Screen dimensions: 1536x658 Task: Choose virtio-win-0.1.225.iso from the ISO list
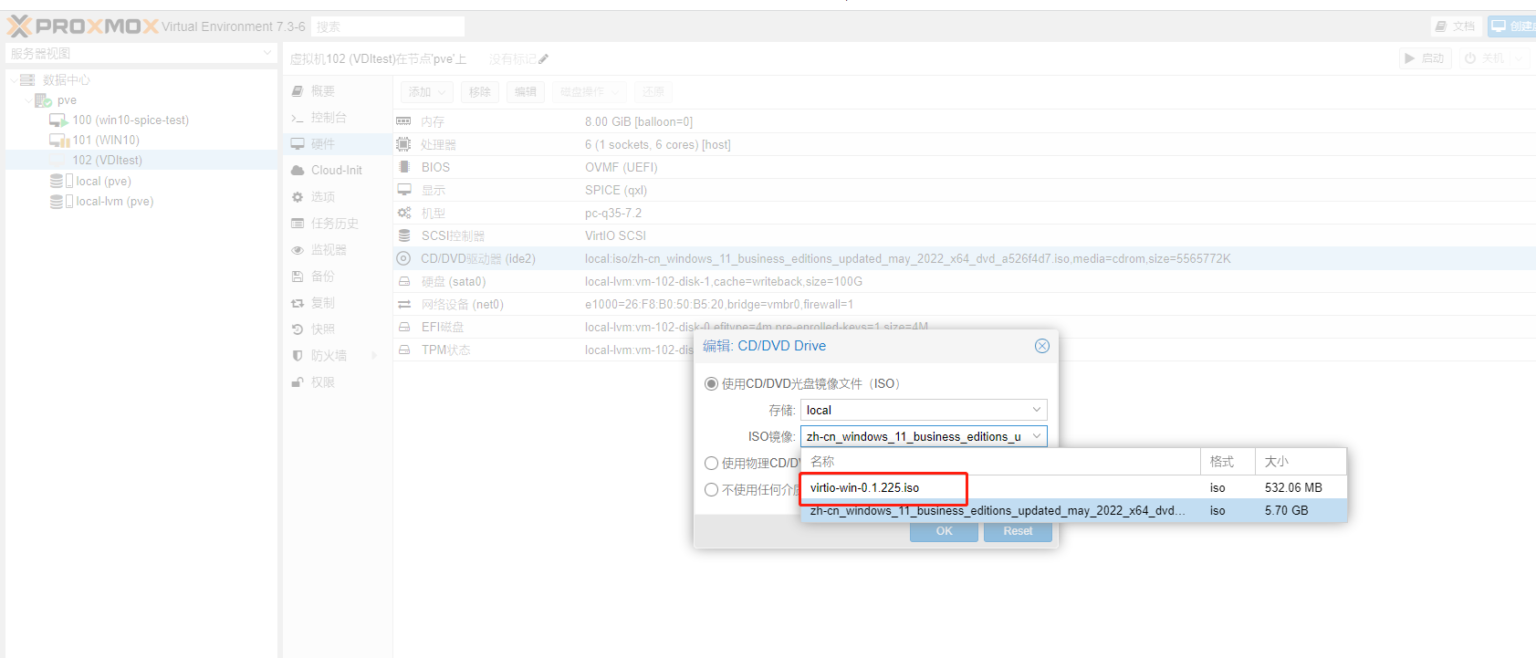pos(864,488)
